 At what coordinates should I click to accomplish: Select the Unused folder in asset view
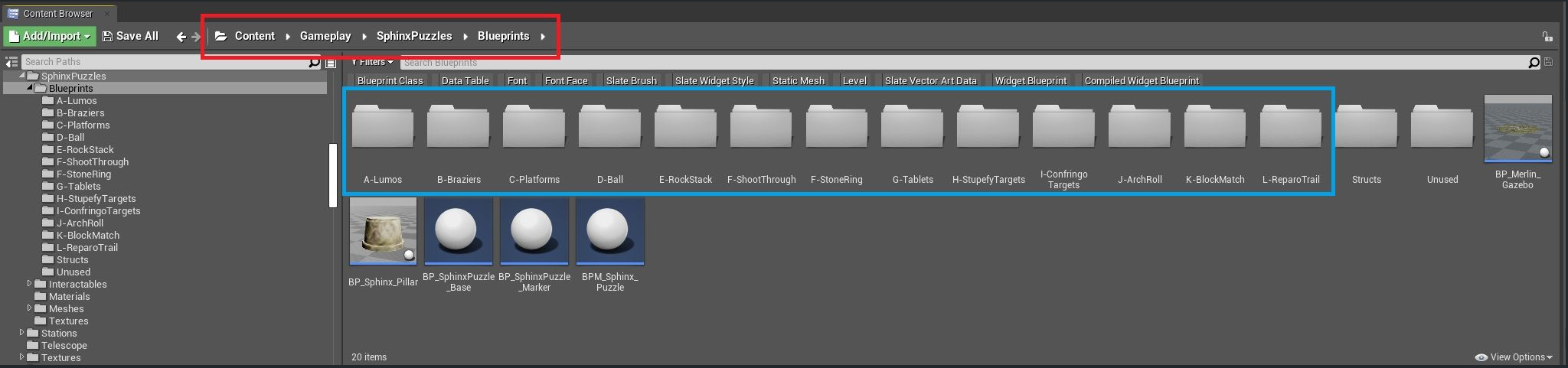[1442, 127]
